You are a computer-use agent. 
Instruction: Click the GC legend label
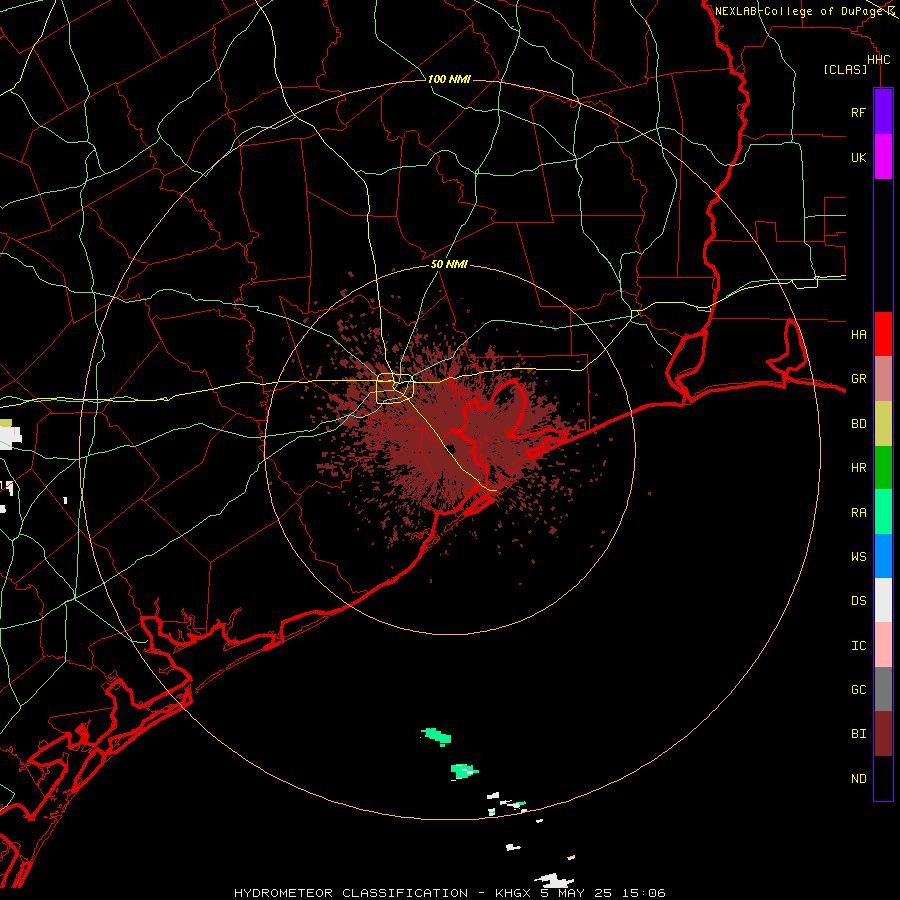pyautogui.click(x=858, y=690)
